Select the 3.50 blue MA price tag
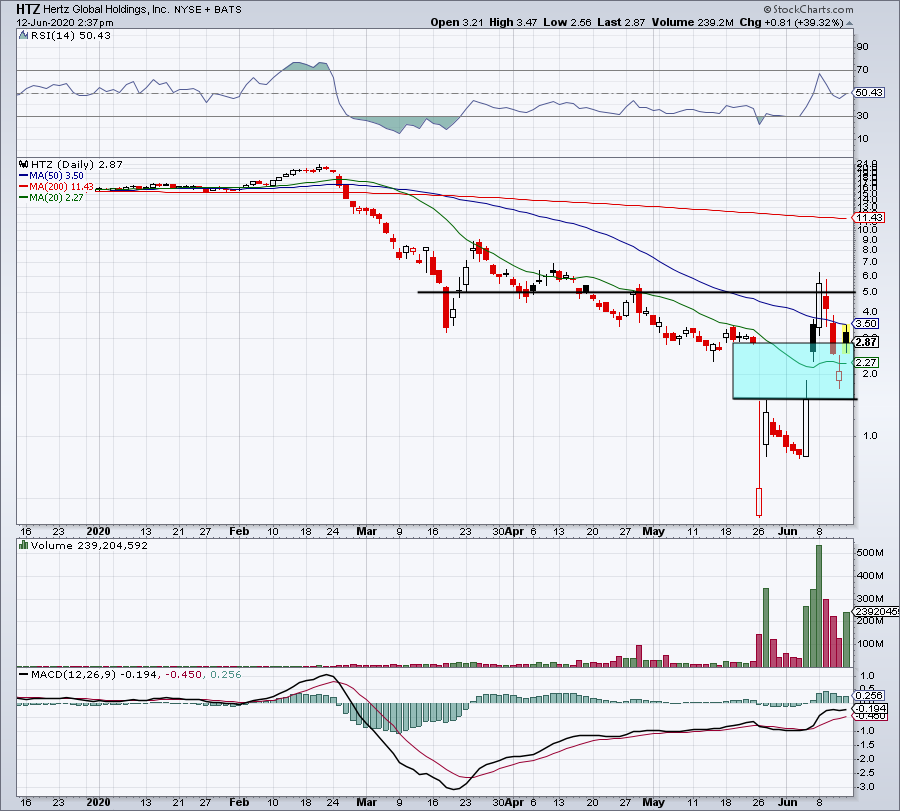The image size is (900, 811). [x=865, y=324]
